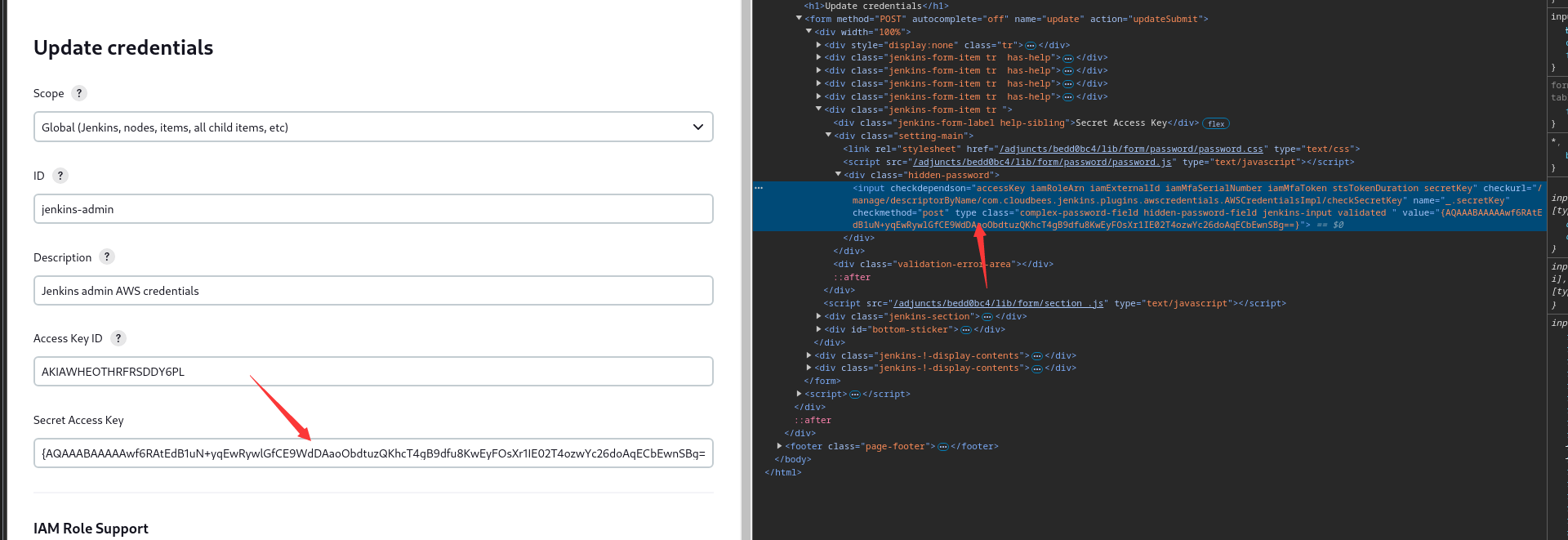The image size is (1568, 540).
Task: Open the password.js script link
Action: point(1042,162)
